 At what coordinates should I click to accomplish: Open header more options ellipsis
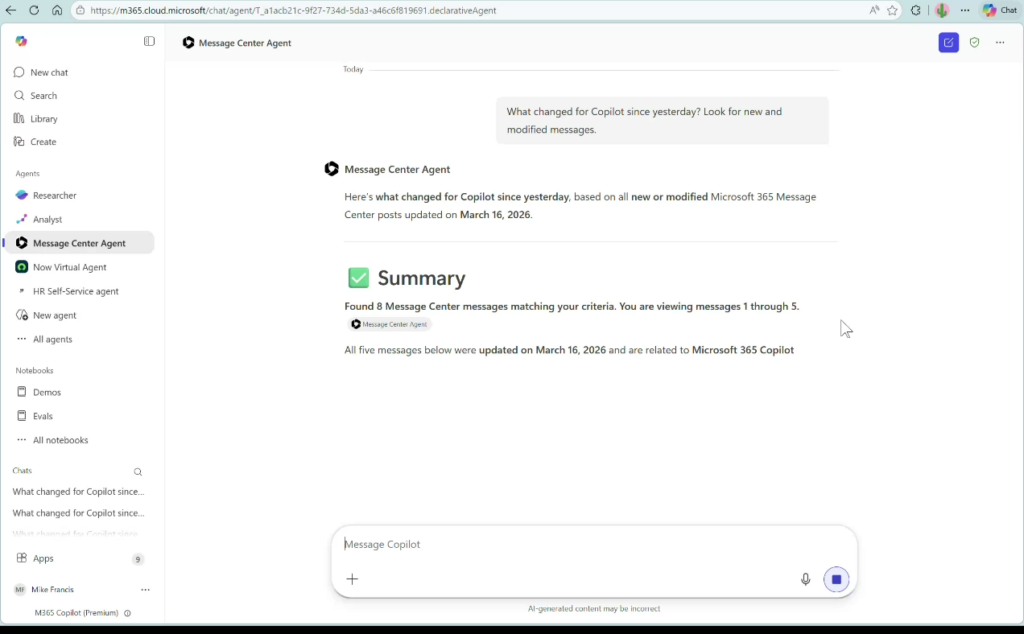click(1000, 42)
